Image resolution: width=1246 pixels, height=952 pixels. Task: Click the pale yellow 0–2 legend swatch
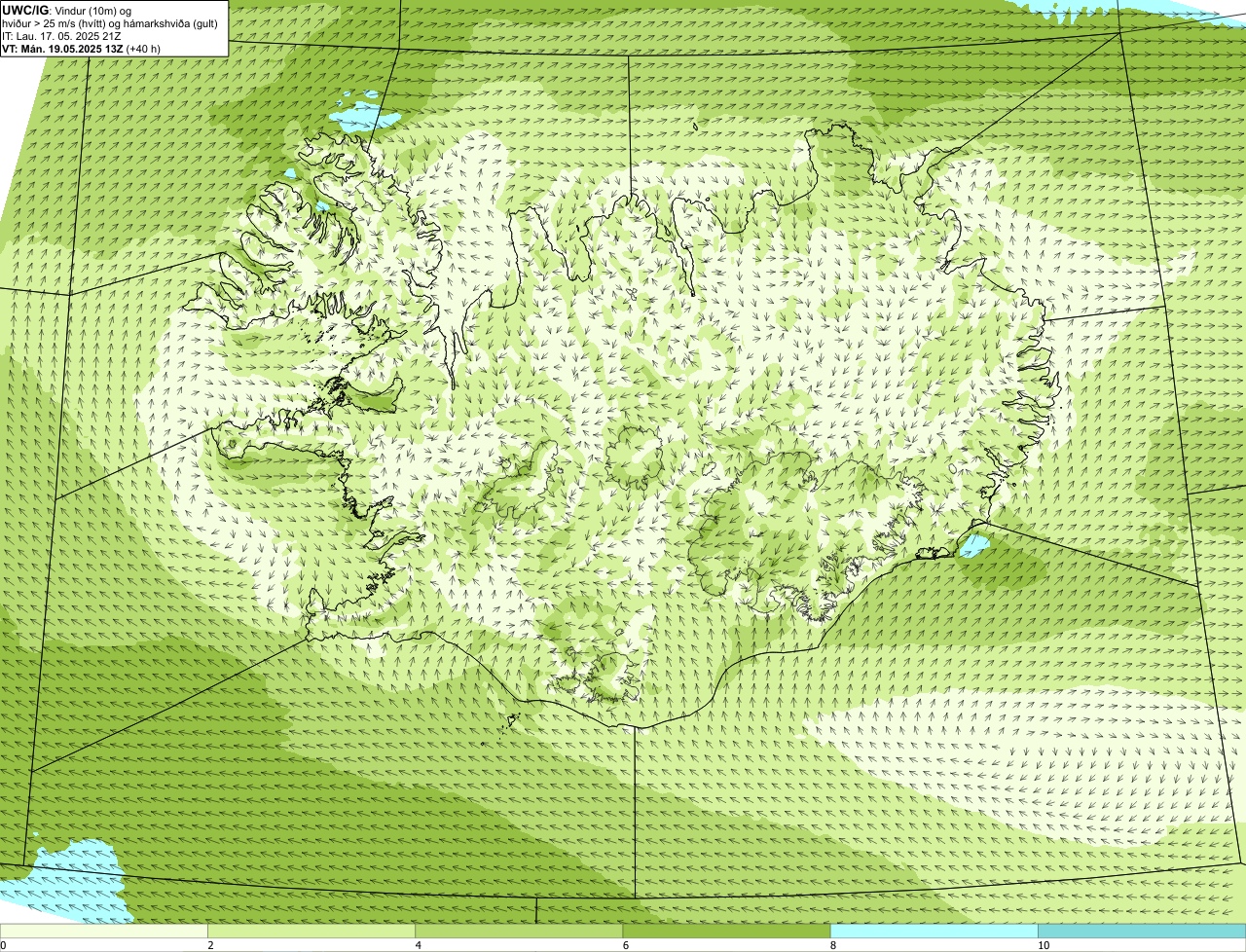(x=104, y=932)
